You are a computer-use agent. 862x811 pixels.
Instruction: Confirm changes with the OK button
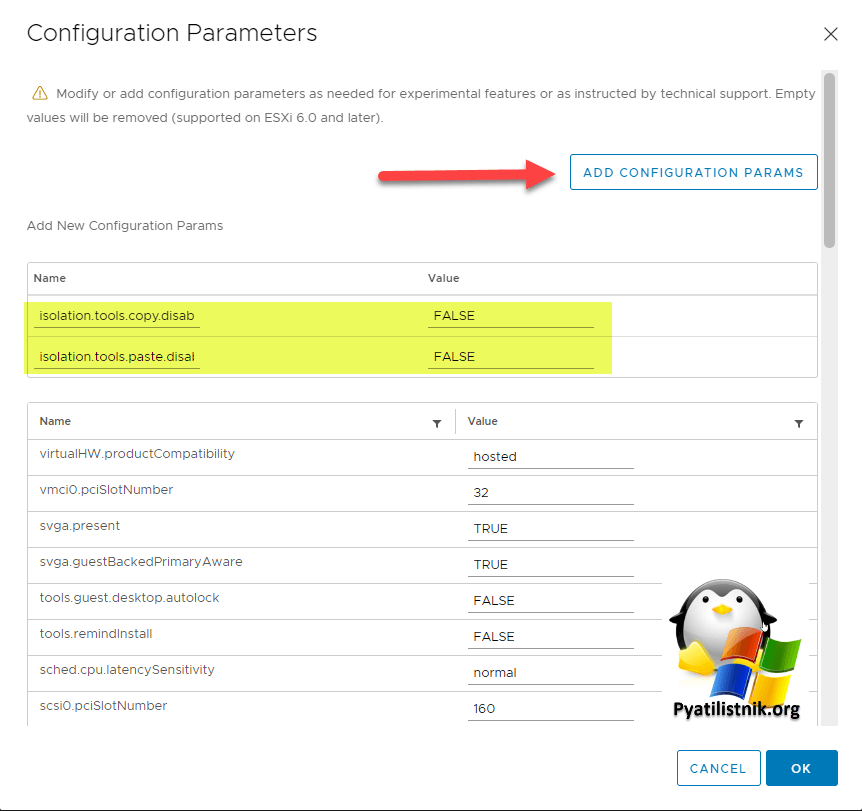pyautogui.click(x=801, y=768)
